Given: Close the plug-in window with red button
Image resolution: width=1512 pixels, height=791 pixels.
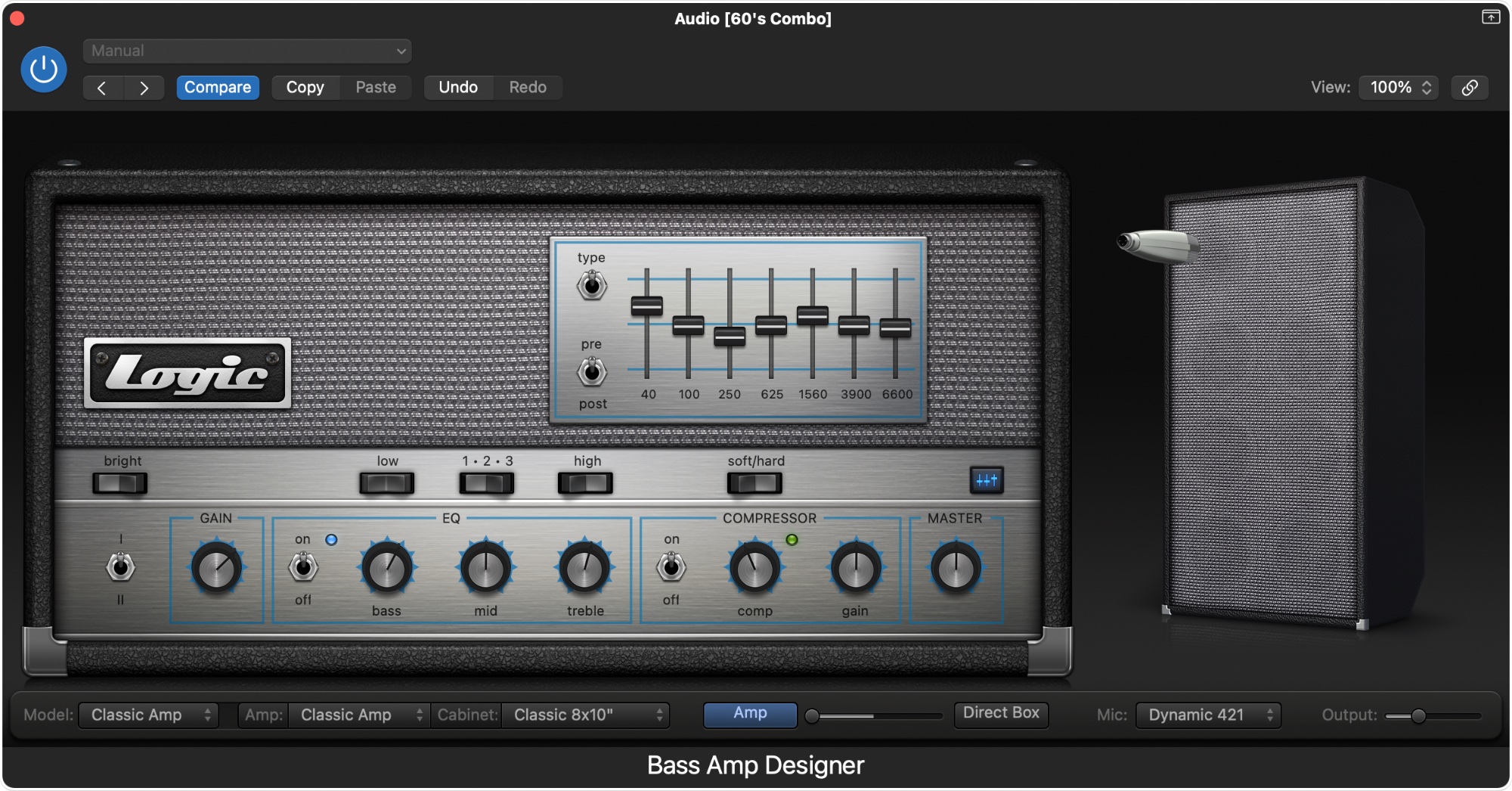Looking at the screenshot, I should [x=17, y=18].
